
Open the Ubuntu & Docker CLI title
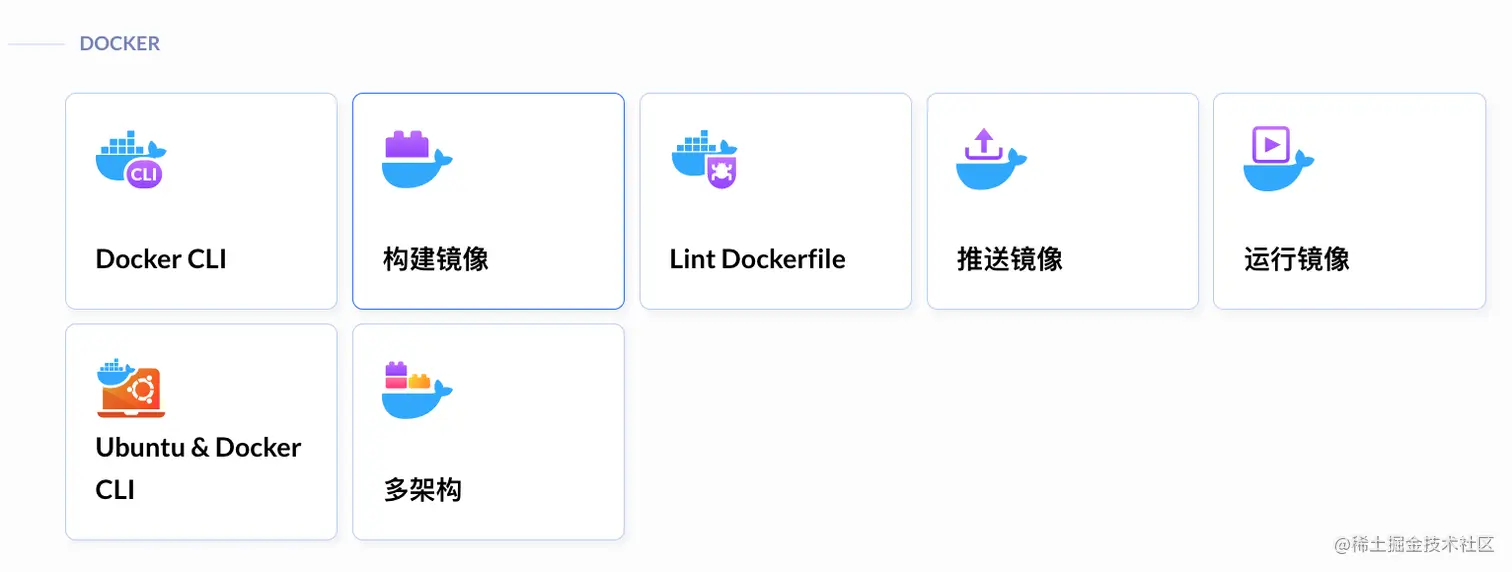tap(198, 468)
